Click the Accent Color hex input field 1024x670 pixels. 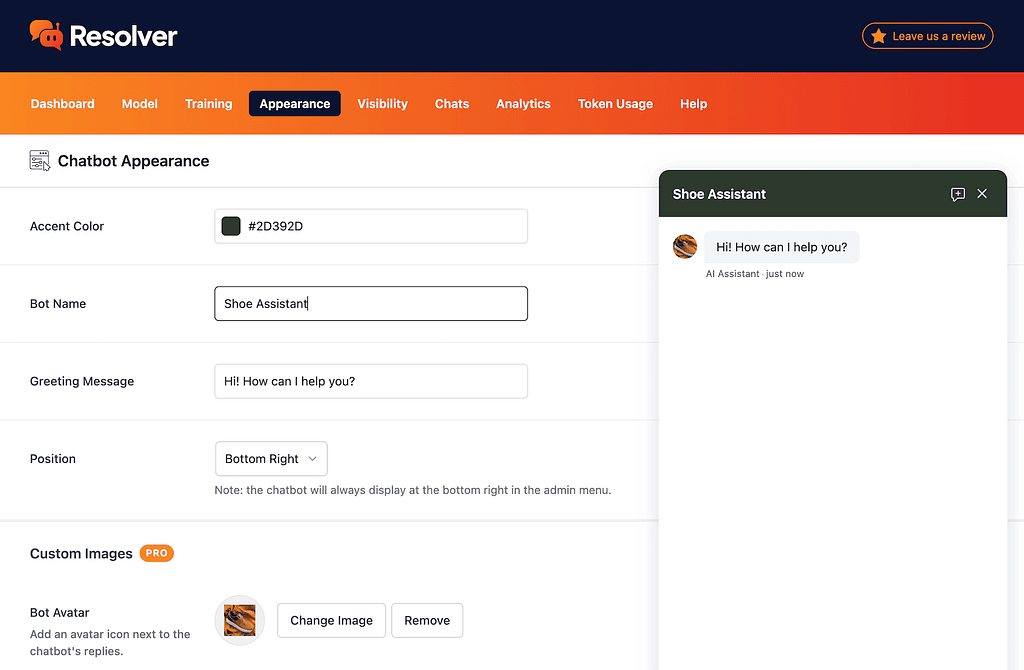pos(371,226)
